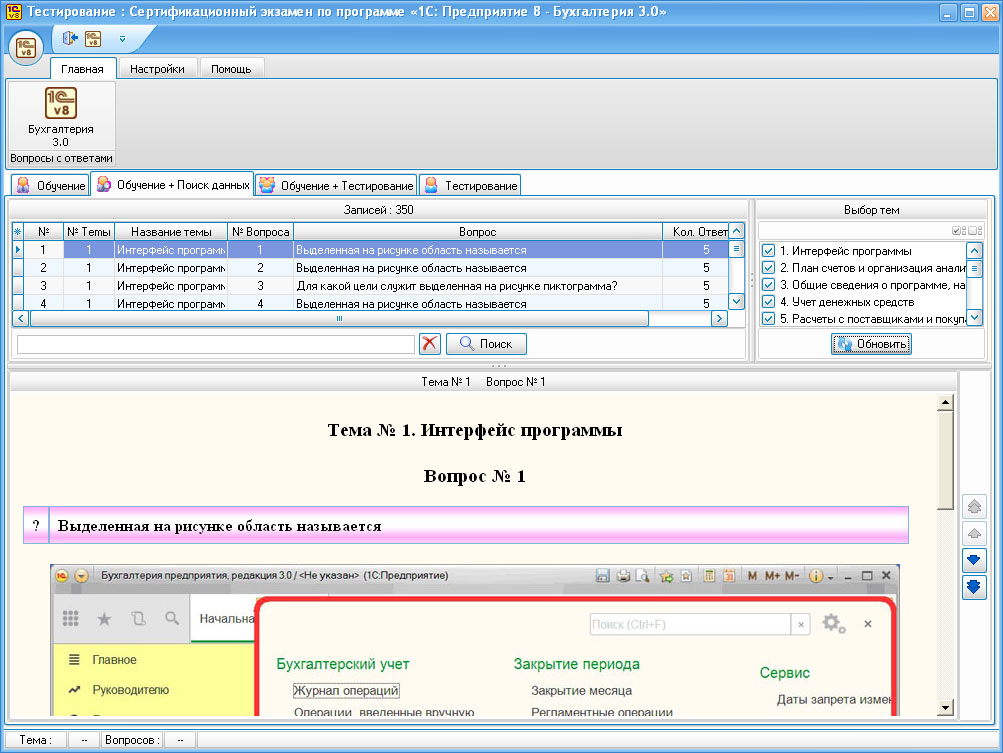Open the round 1C application menu button
The image size is (1003, 753).
pos(27,47)
